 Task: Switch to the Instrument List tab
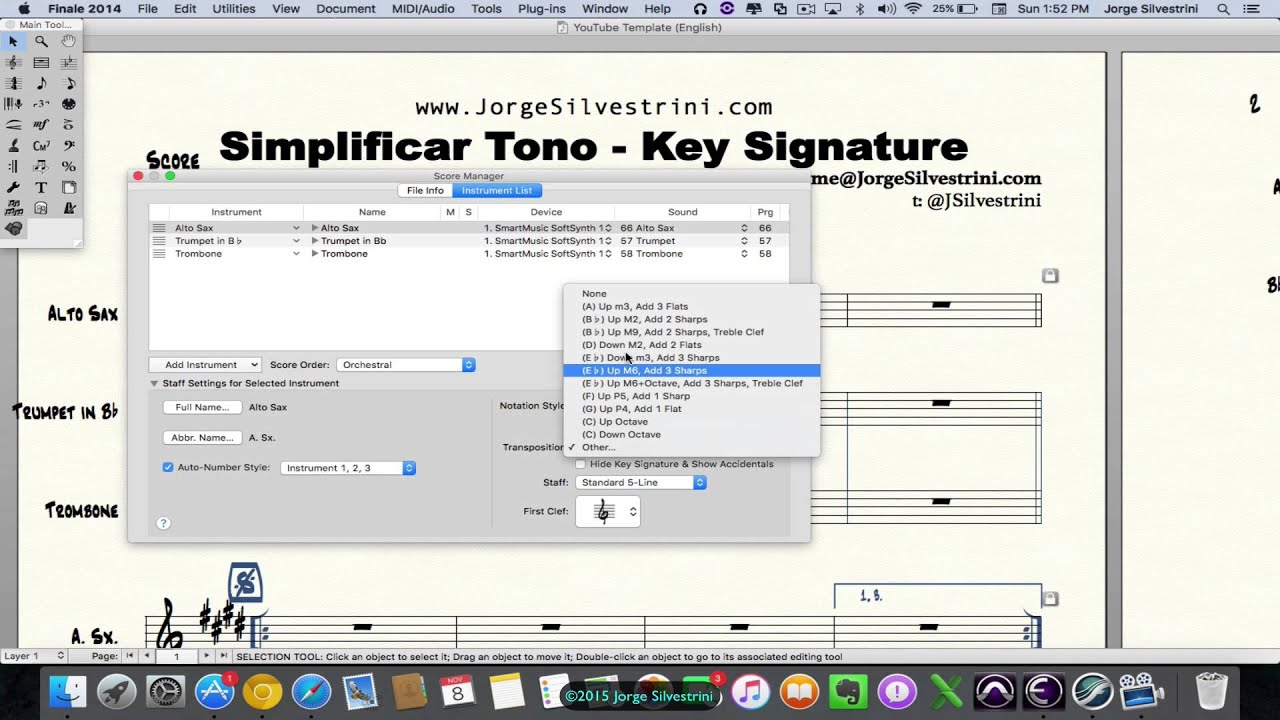tap(497, 190)
